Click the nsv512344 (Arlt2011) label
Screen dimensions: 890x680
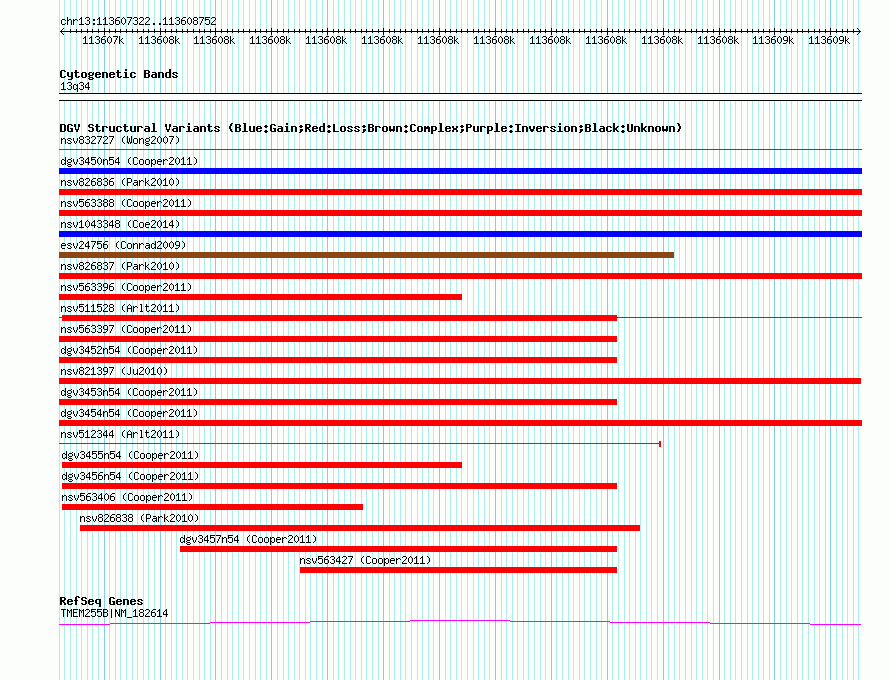click(x=120, y=434)
